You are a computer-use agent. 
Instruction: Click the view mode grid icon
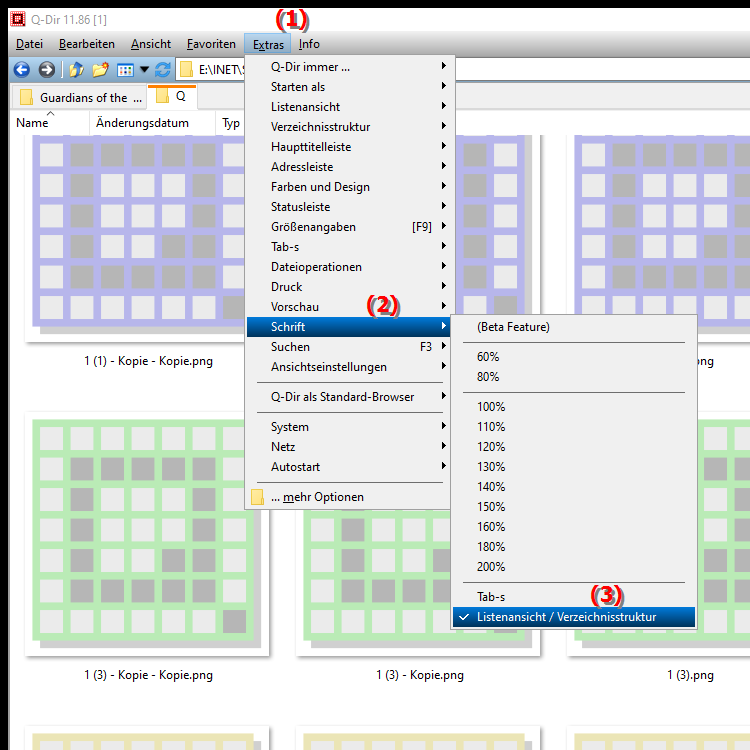click(125, 70)
